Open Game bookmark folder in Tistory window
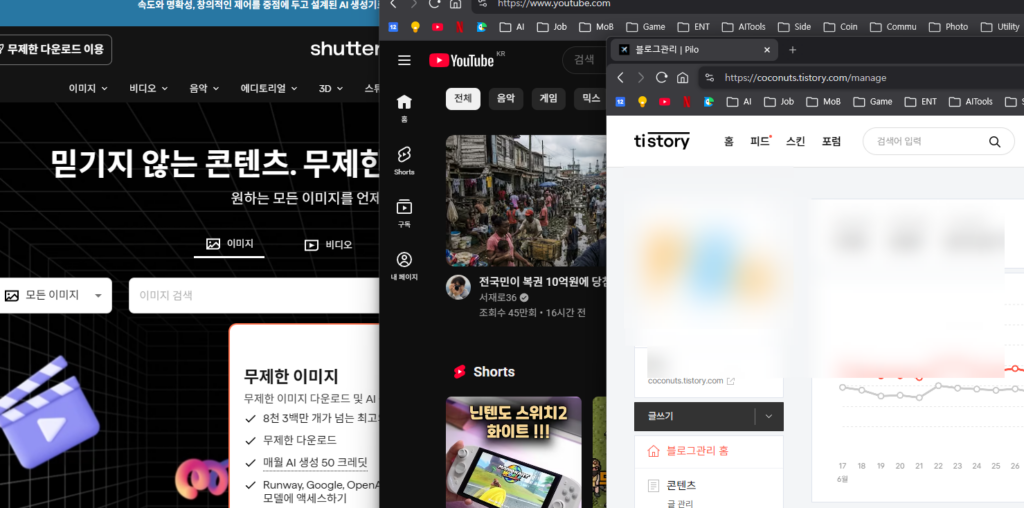 coord(873,101)
